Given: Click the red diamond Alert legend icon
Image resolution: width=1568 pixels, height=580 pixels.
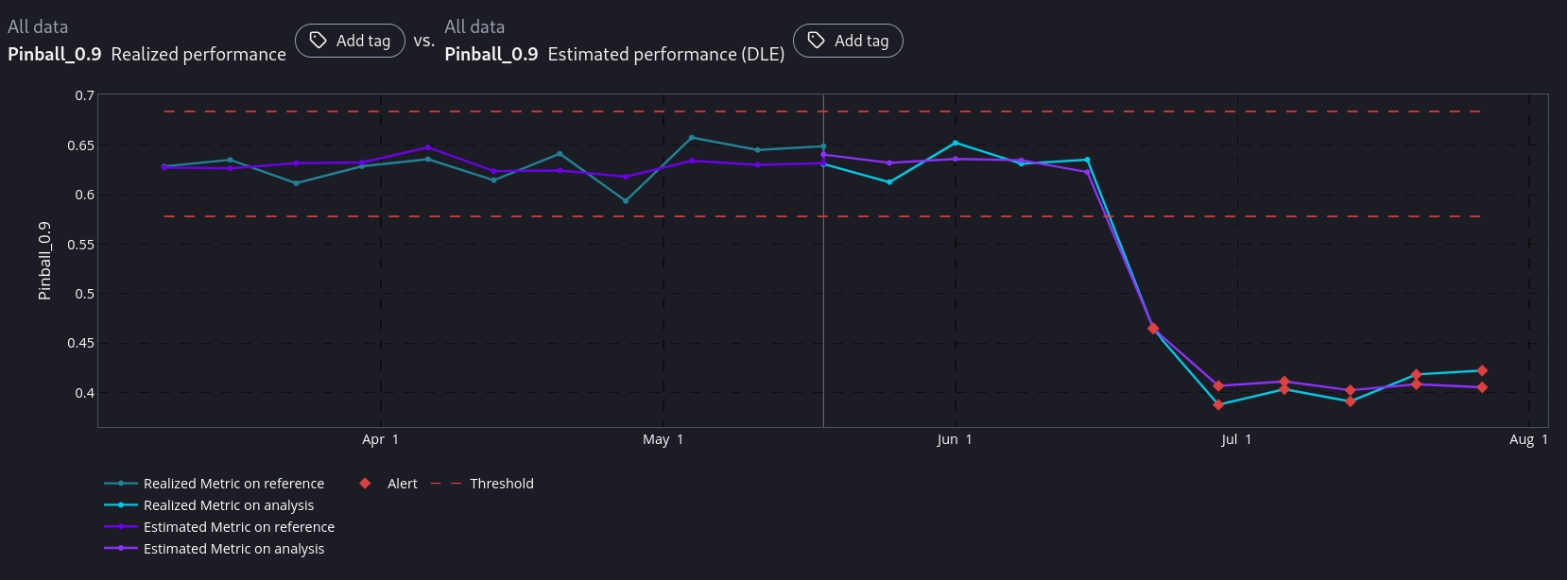Looking at the screenshot, I should tap(365, 484).
